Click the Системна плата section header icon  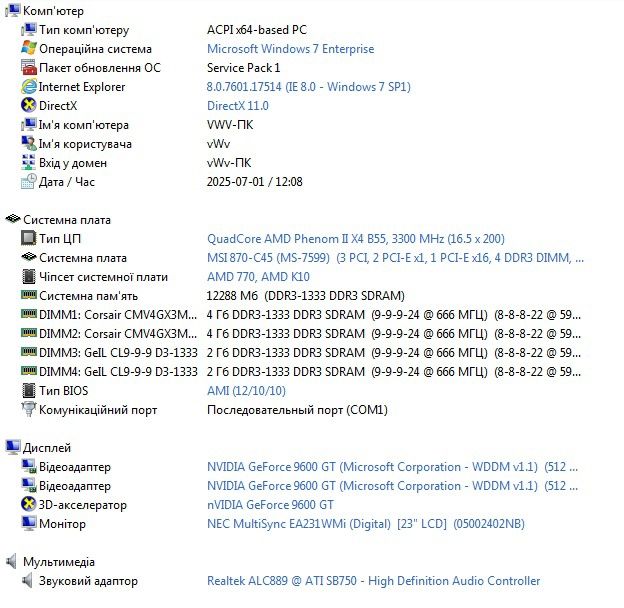[x=12, y=219]
